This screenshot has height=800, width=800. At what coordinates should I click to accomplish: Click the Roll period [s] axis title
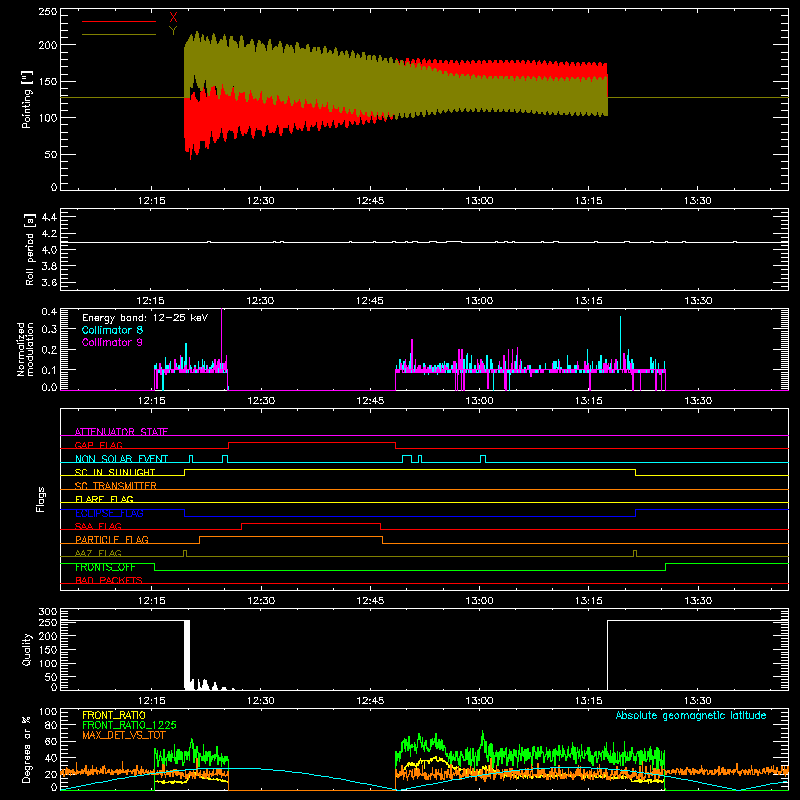tap(30, 249)
